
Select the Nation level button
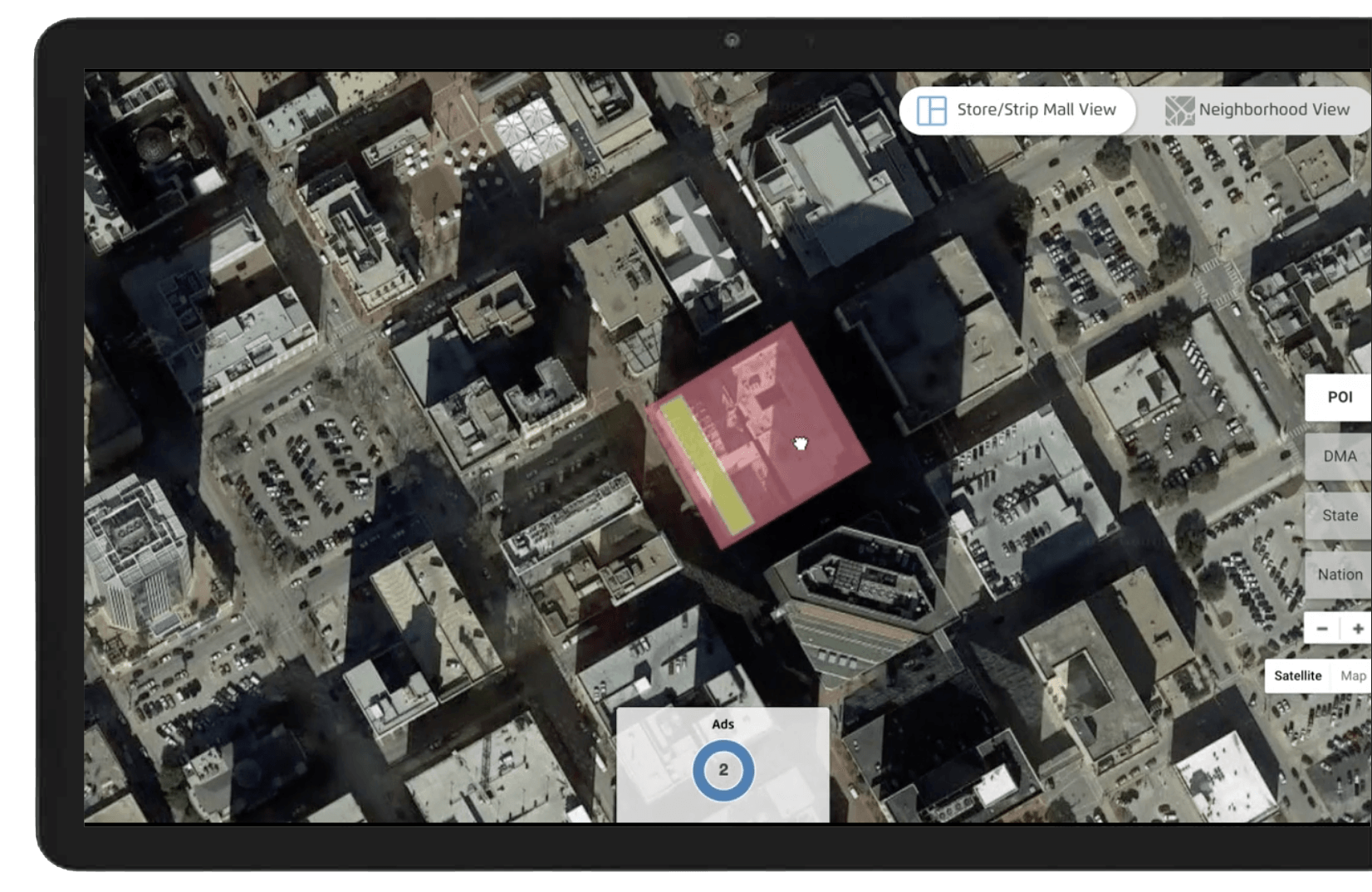(x=1339, y=574)
